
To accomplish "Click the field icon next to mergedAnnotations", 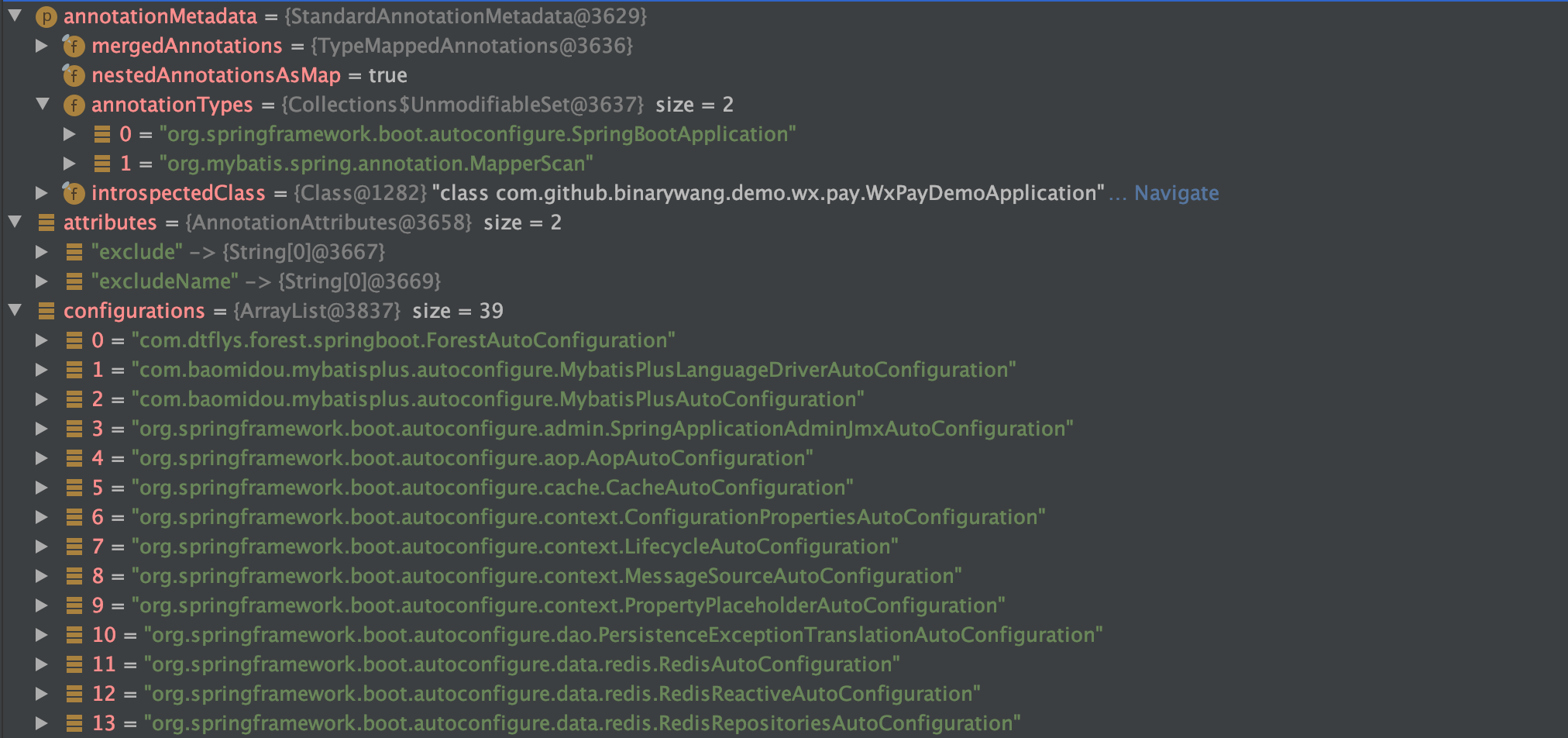I will coord(74,47).
